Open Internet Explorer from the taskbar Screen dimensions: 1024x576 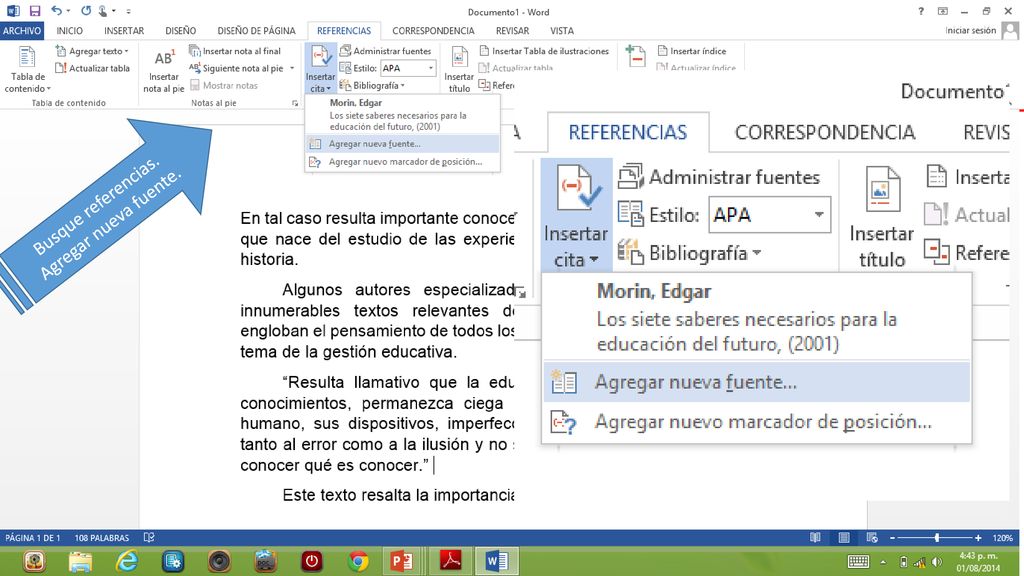127,561
